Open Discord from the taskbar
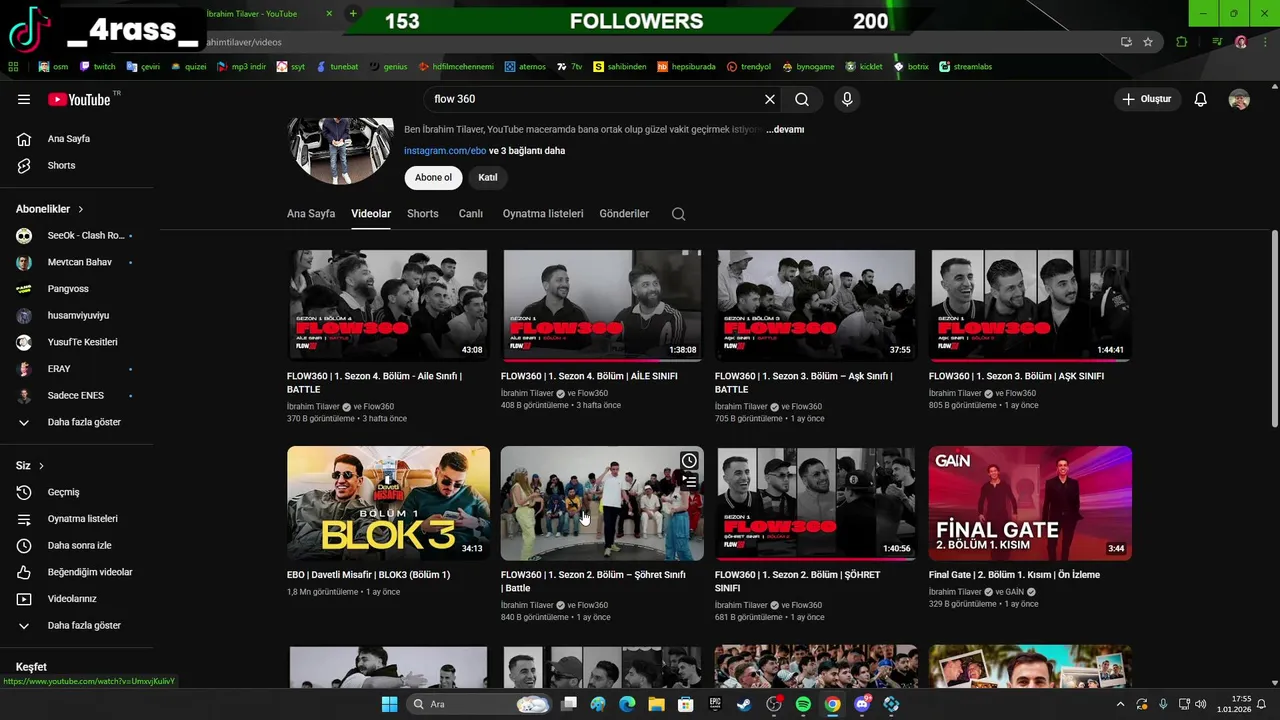 coord(862,704)
